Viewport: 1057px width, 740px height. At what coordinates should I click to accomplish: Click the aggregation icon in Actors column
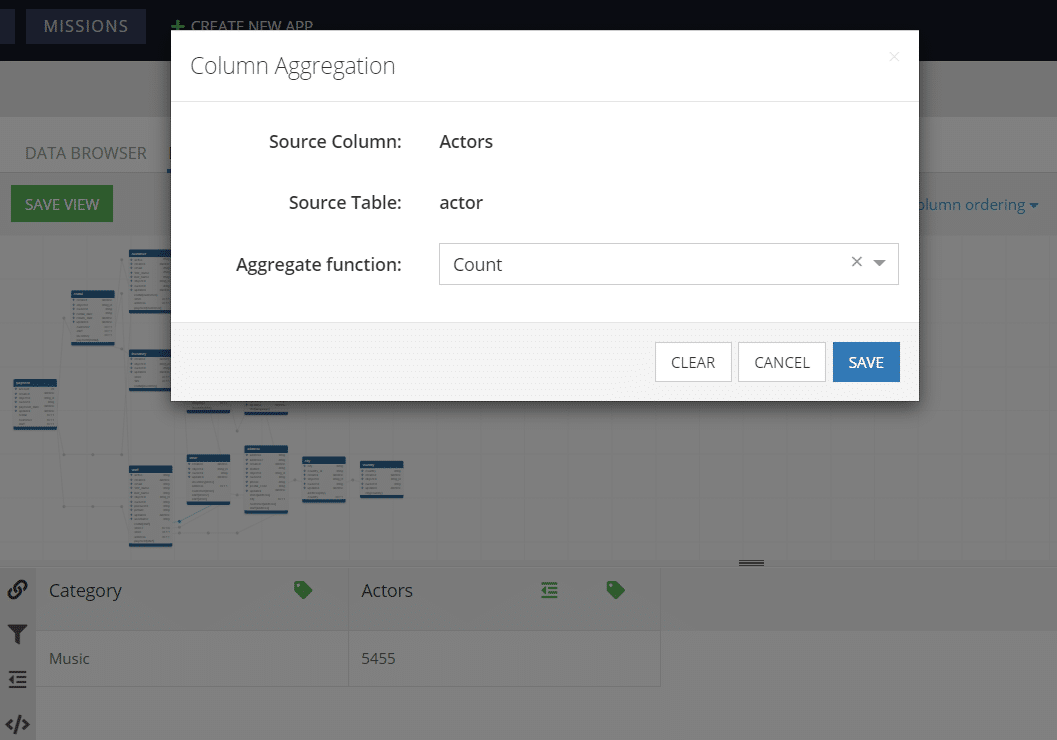549,590
